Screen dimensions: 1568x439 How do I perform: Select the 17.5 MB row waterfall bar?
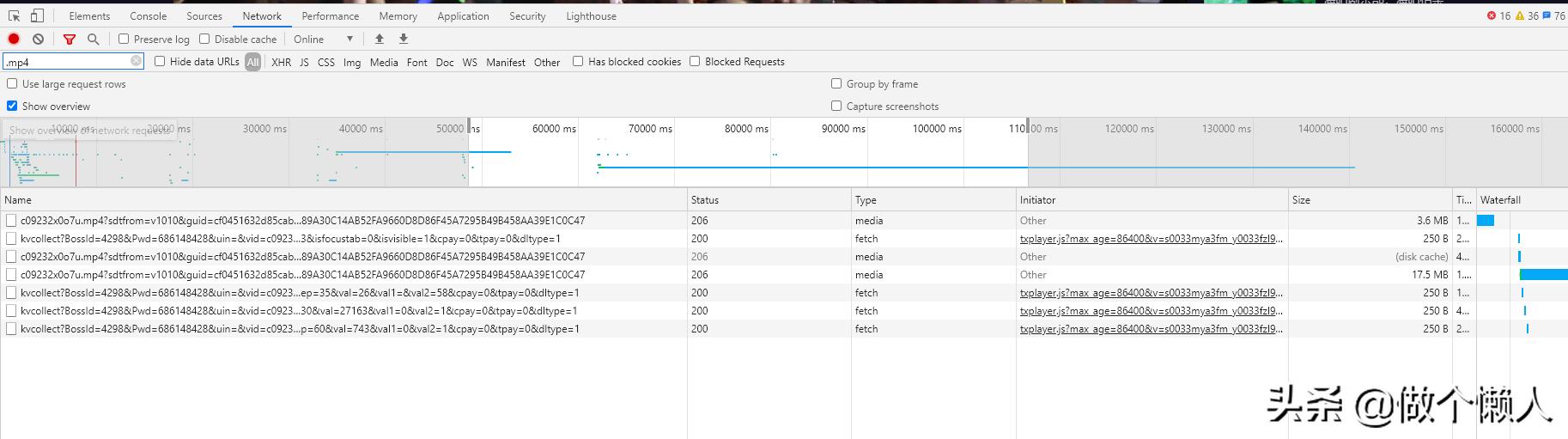[x=1544, y=274]
